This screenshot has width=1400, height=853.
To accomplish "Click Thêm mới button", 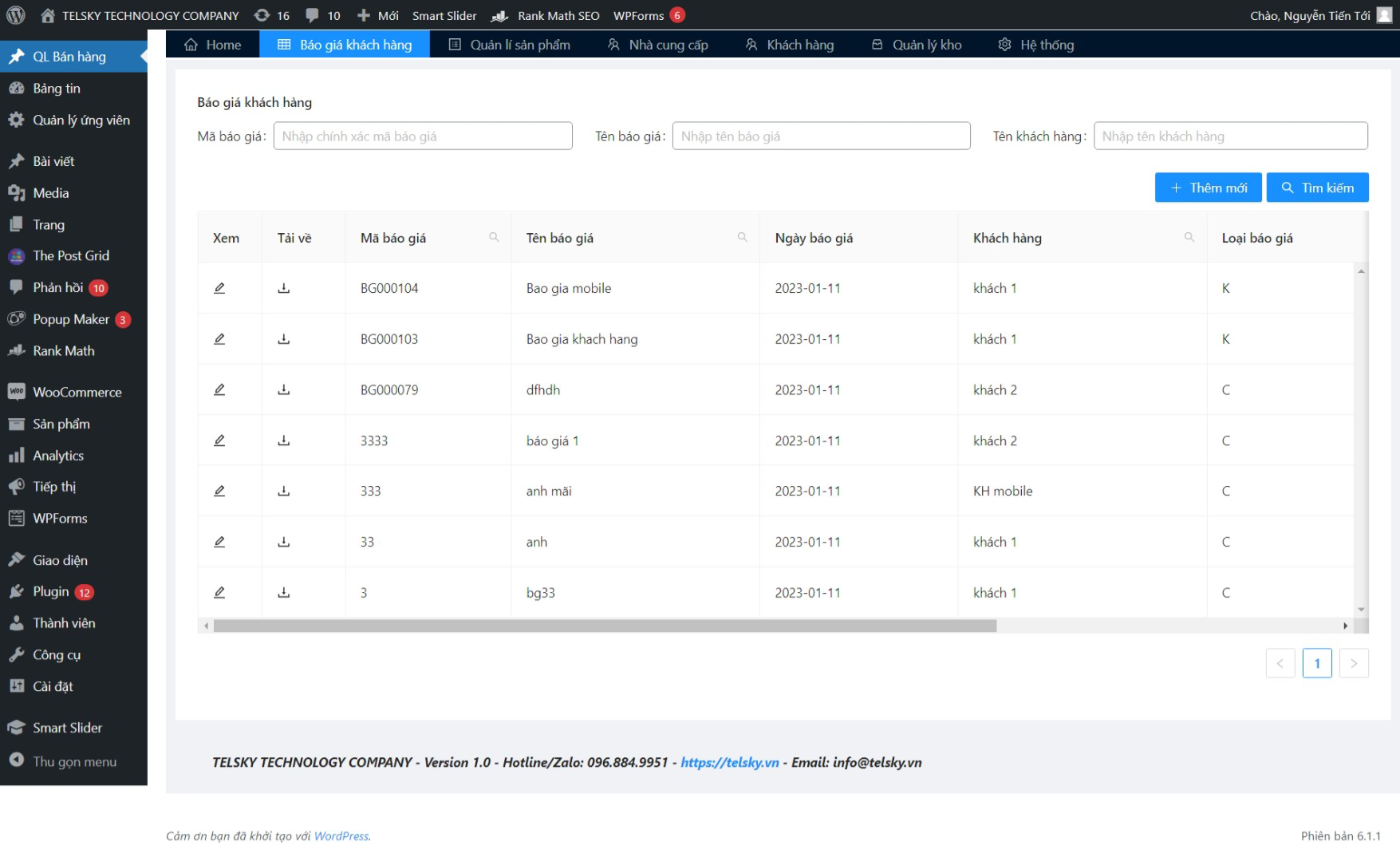I will (1209, 188).
